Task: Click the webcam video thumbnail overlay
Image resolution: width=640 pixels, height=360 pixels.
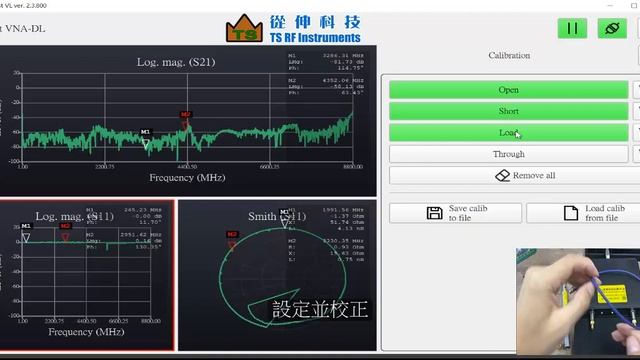Action: [578, 301]
